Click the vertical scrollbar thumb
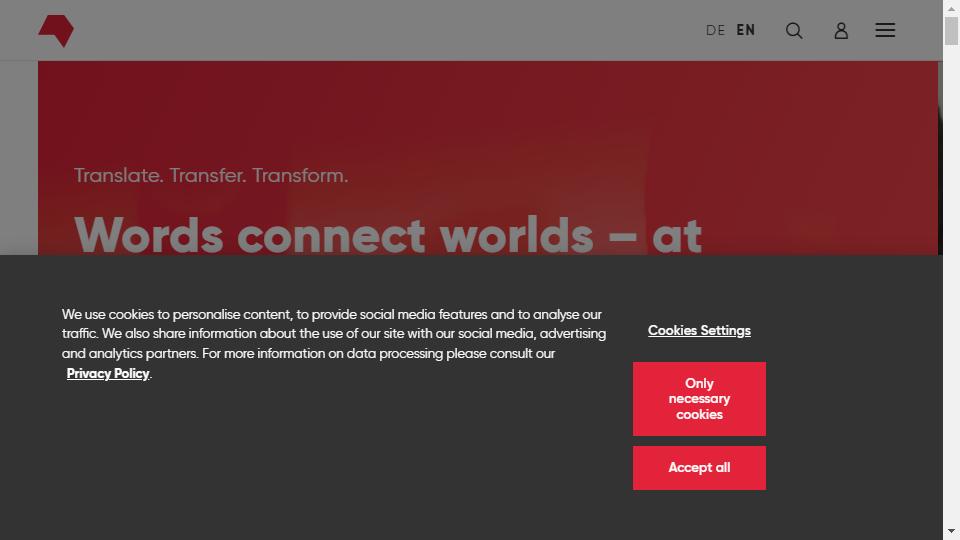Screen dimensions: 960x540 (951, 31)
